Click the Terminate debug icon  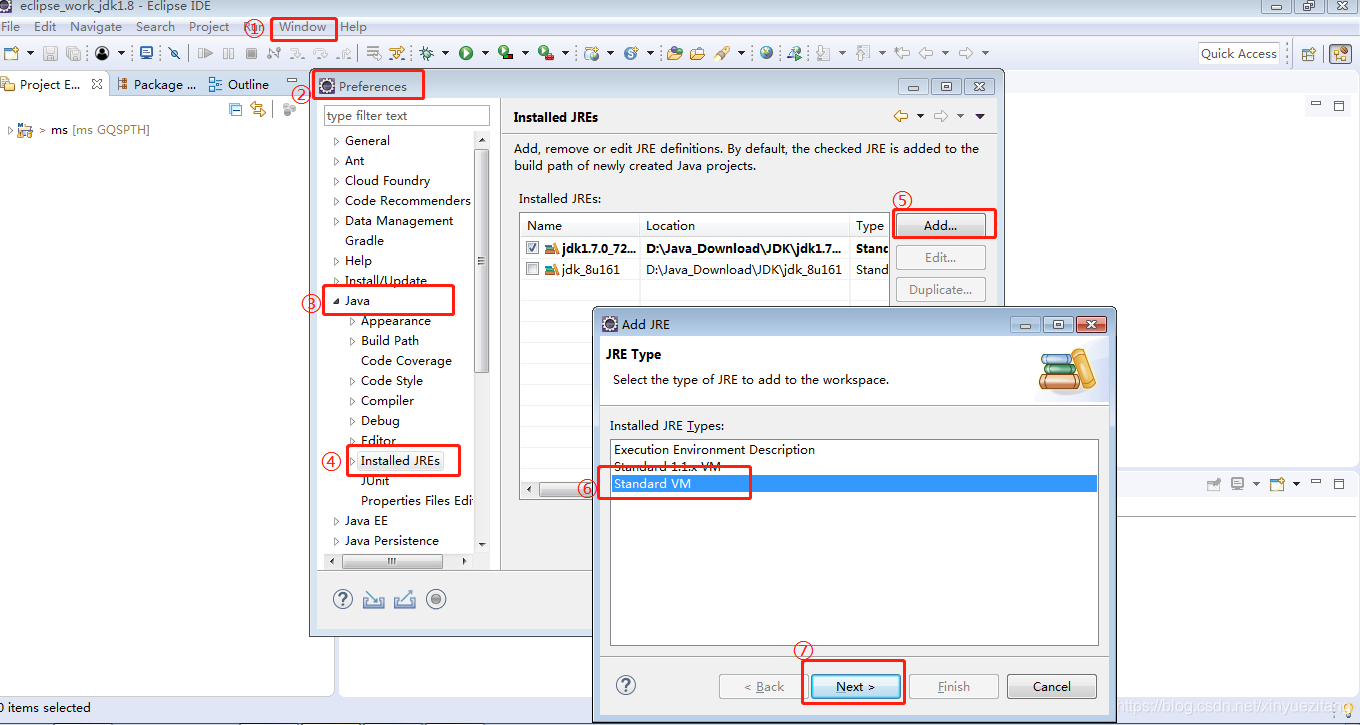[x=251, y=53]
